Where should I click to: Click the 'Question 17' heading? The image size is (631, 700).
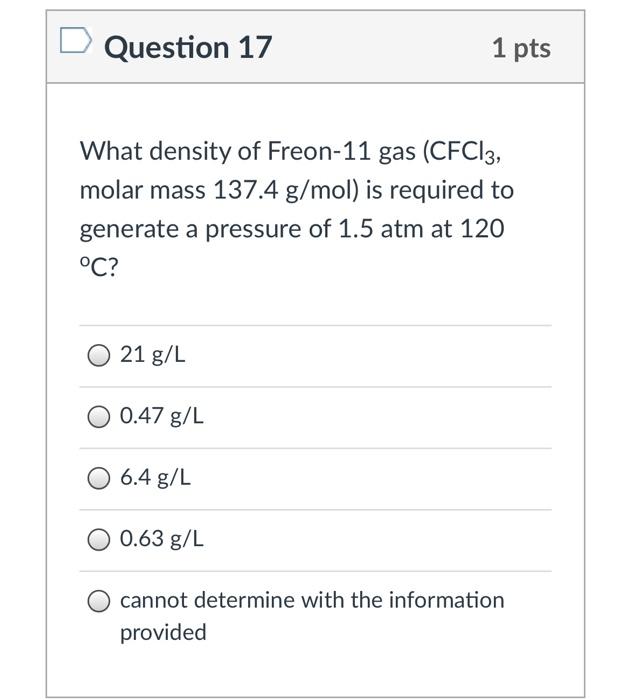[x=188, y=47]
